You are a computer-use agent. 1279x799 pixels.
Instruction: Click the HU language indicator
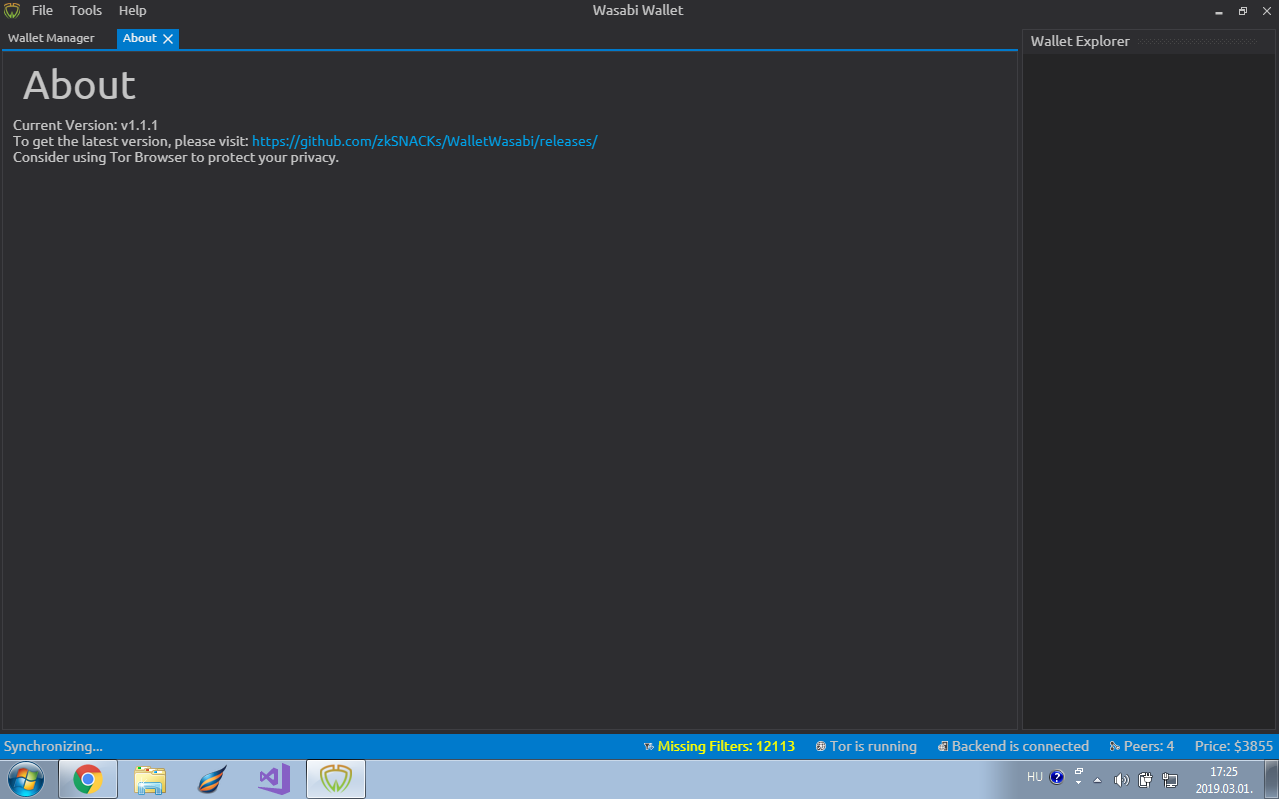(1035, 777)
